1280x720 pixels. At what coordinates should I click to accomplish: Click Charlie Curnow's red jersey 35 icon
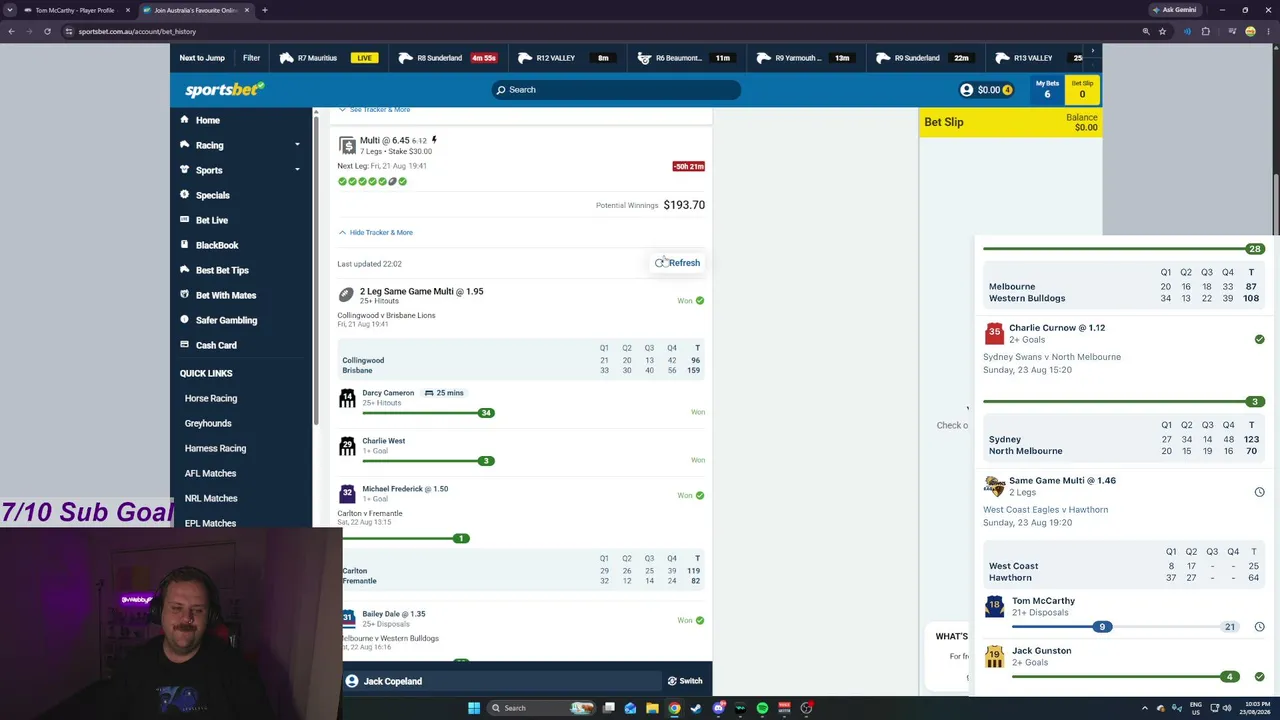point(994,333)
